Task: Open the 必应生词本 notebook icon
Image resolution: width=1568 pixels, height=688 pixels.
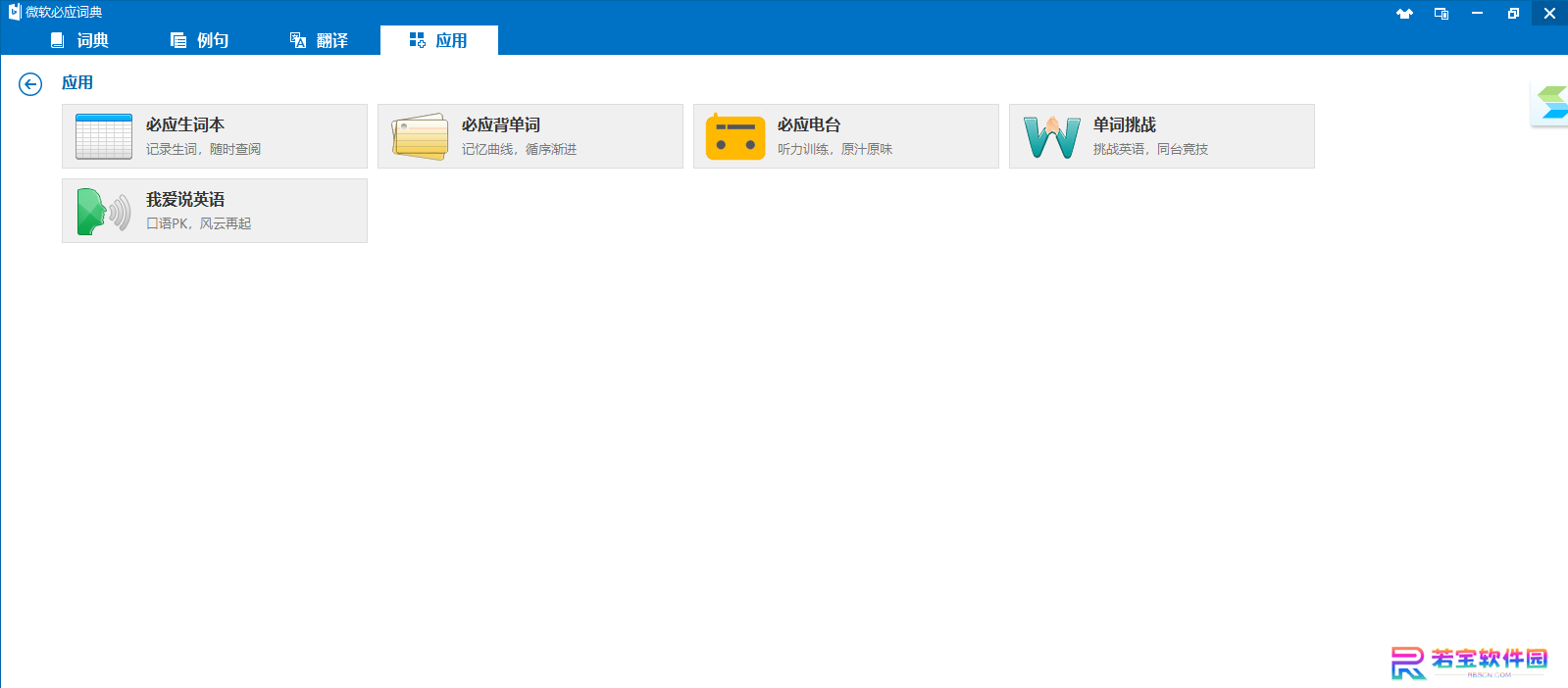Action: 104,136
